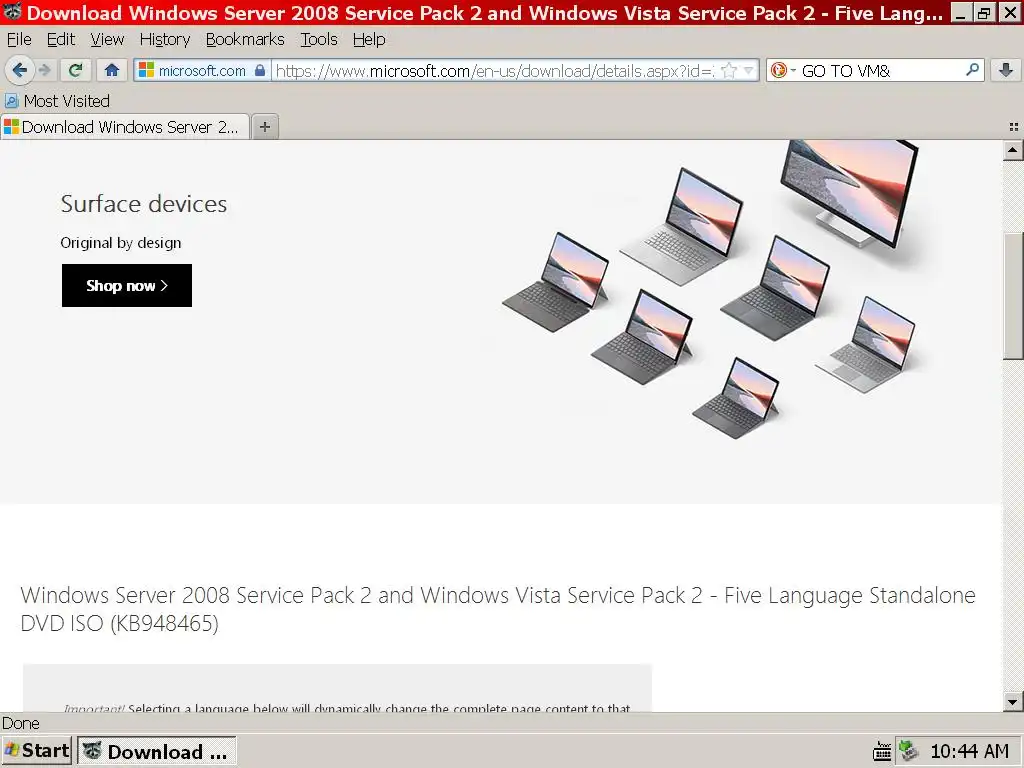Open the downloads arrow button

point(1006,70)
